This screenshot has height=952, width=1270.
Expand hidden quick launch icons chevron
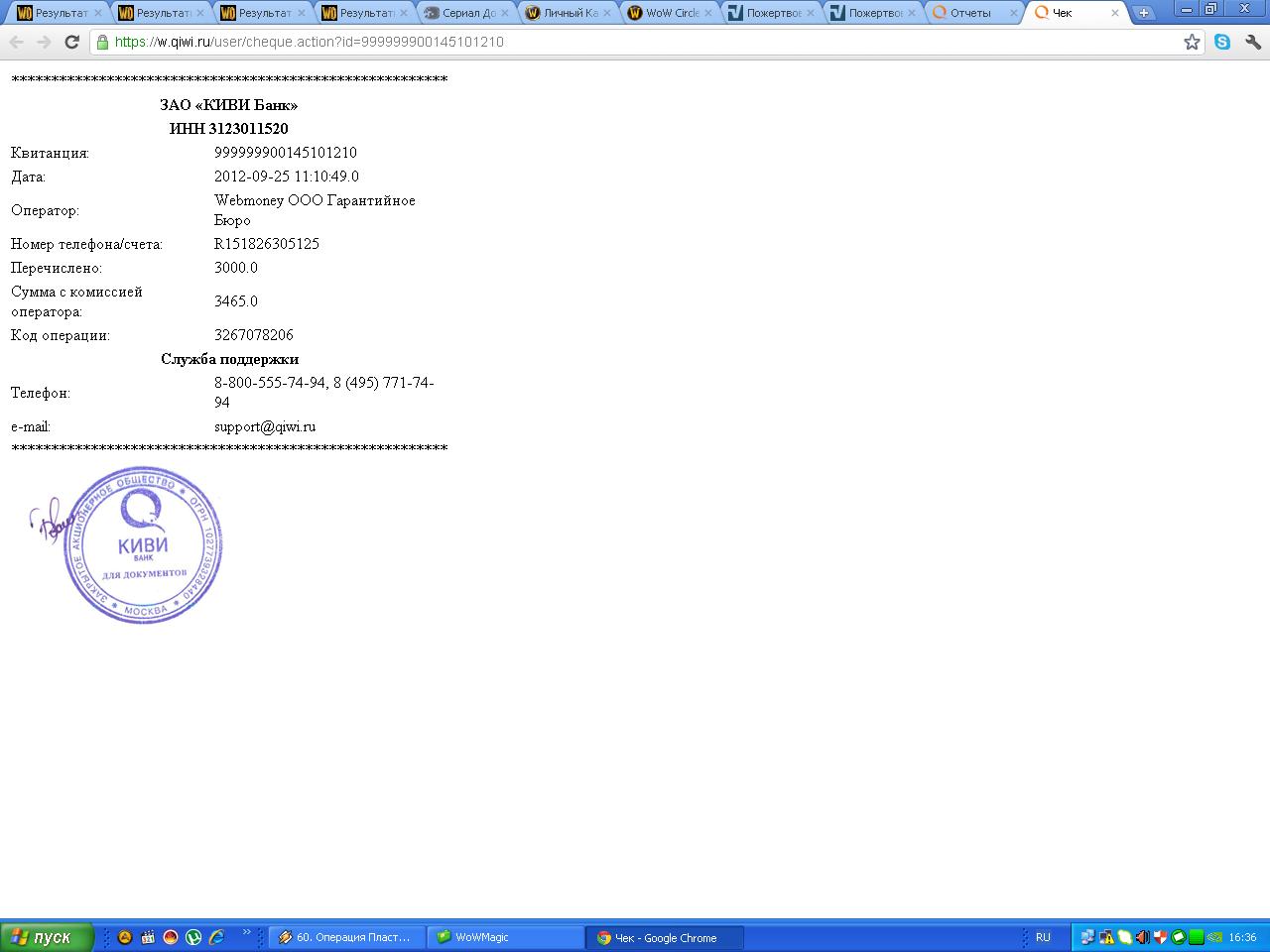pyautogui.click(x=246, y=931)
